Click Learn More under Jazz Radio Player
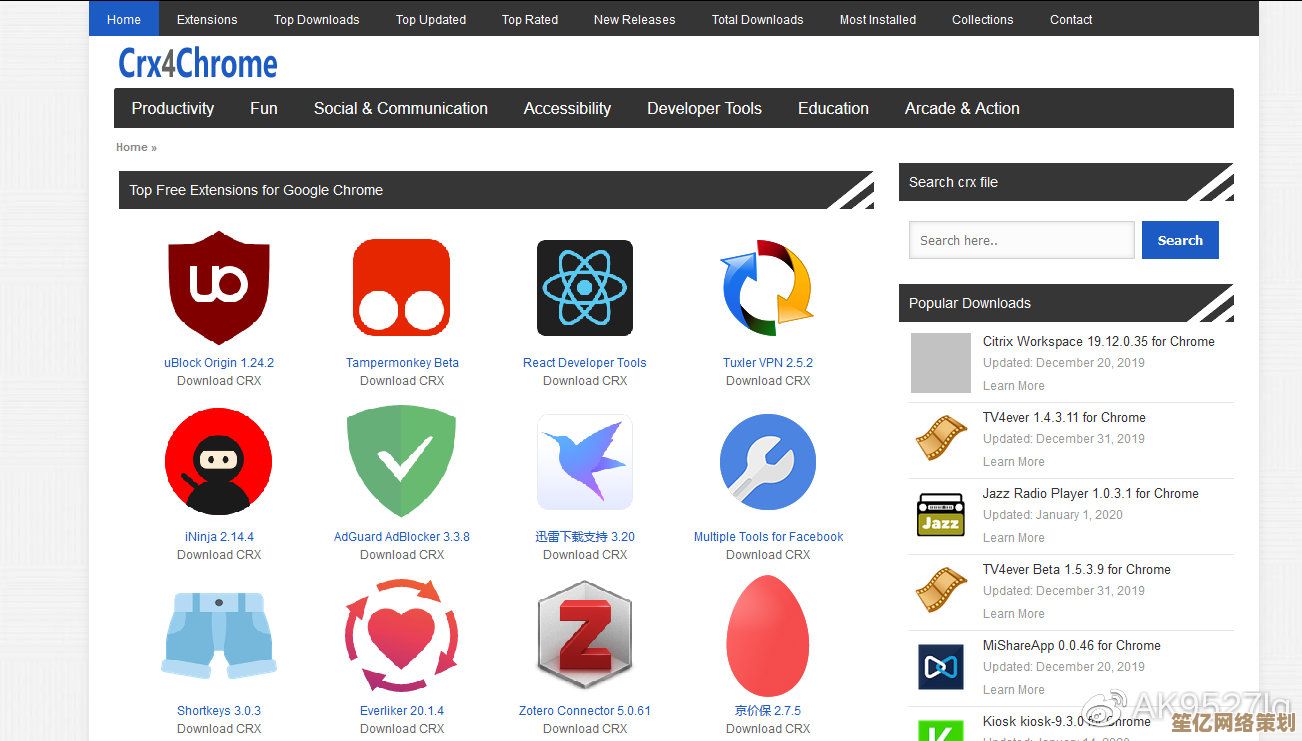Viewport: 1302px width, 741px height. [x=1013, y=538]
